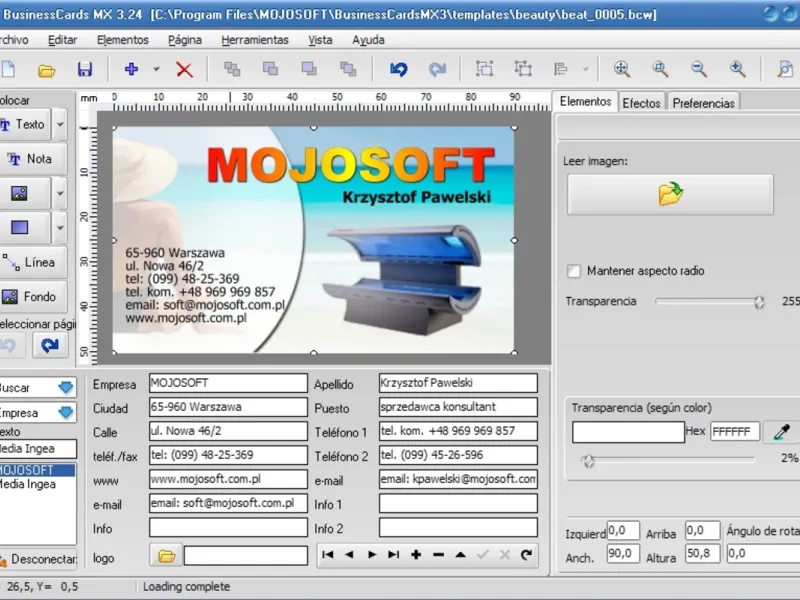Image resolution: width=800 pixels, height=600 pixels.
Task: Click the white transparency color swatch
Action: point(628,432)
